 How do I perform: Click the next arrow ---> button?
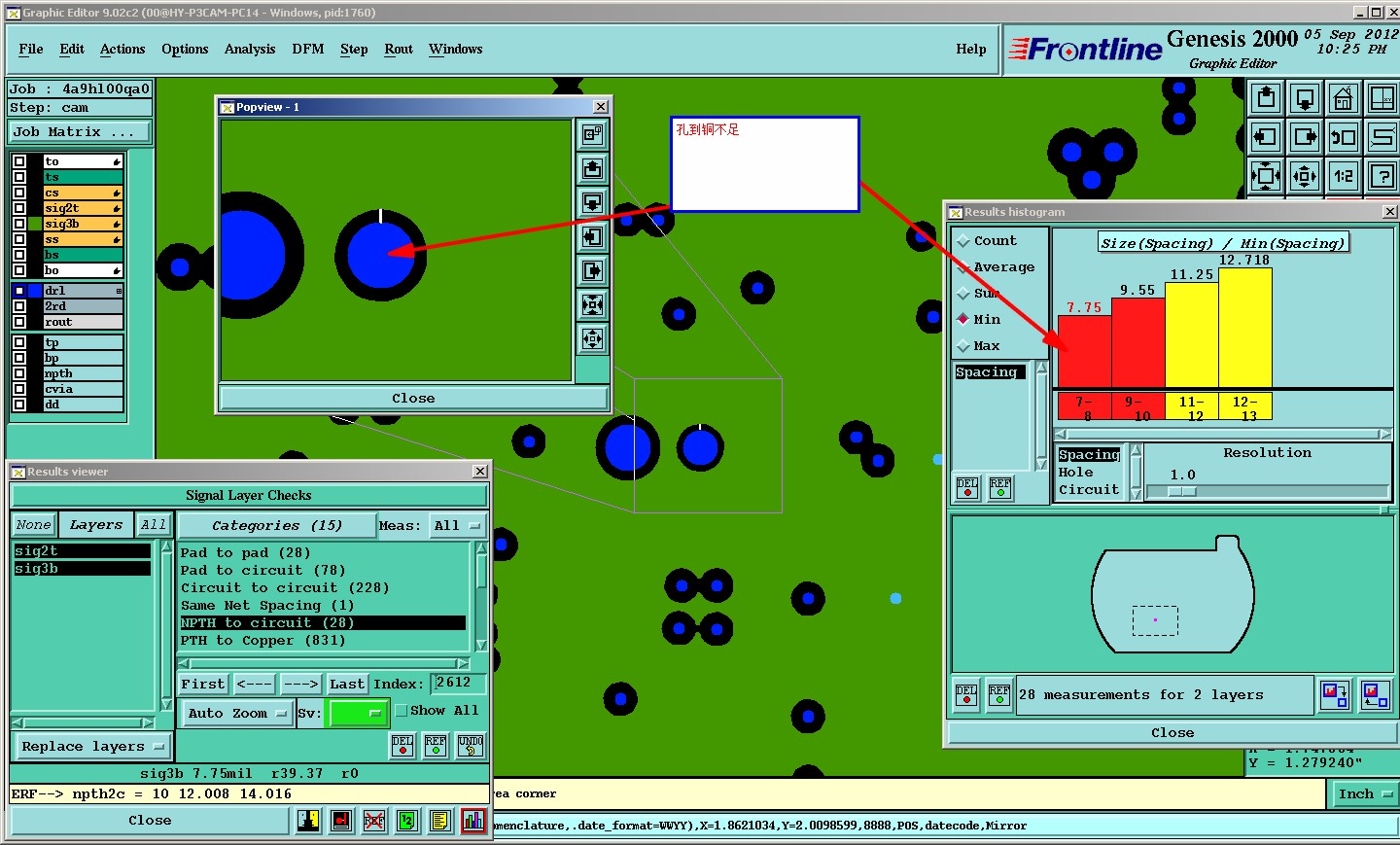point(301,685)
